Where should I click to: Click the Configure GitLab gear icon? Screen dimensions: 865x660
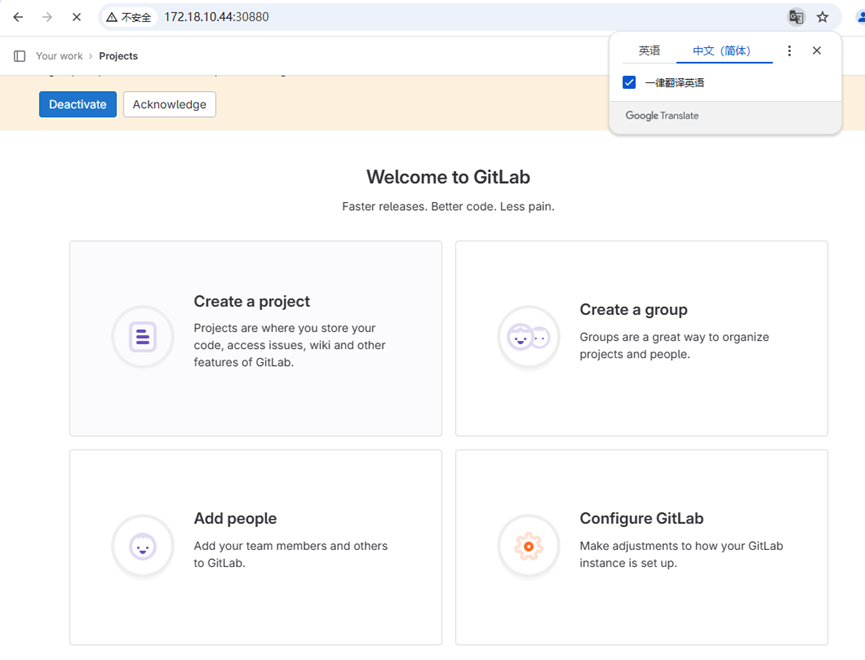[528, 546]
